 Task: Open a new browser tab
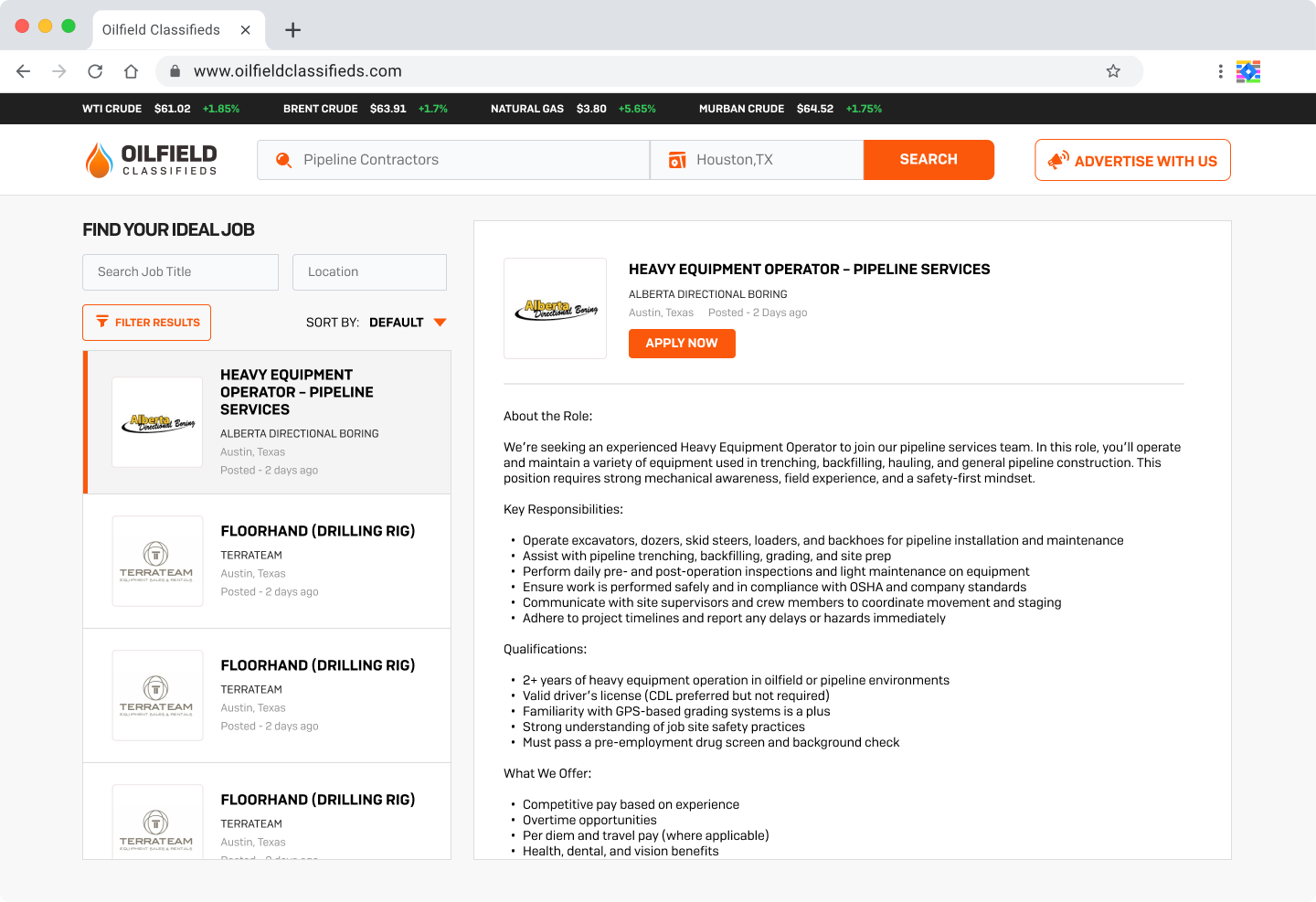[x=292, y=30]
